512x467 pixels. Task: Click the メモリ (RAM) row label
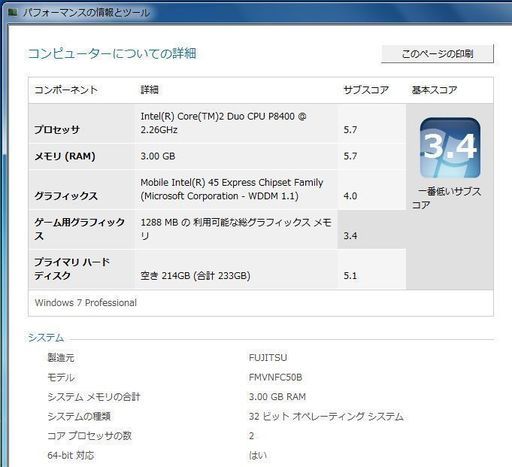[x=65, y=156]
